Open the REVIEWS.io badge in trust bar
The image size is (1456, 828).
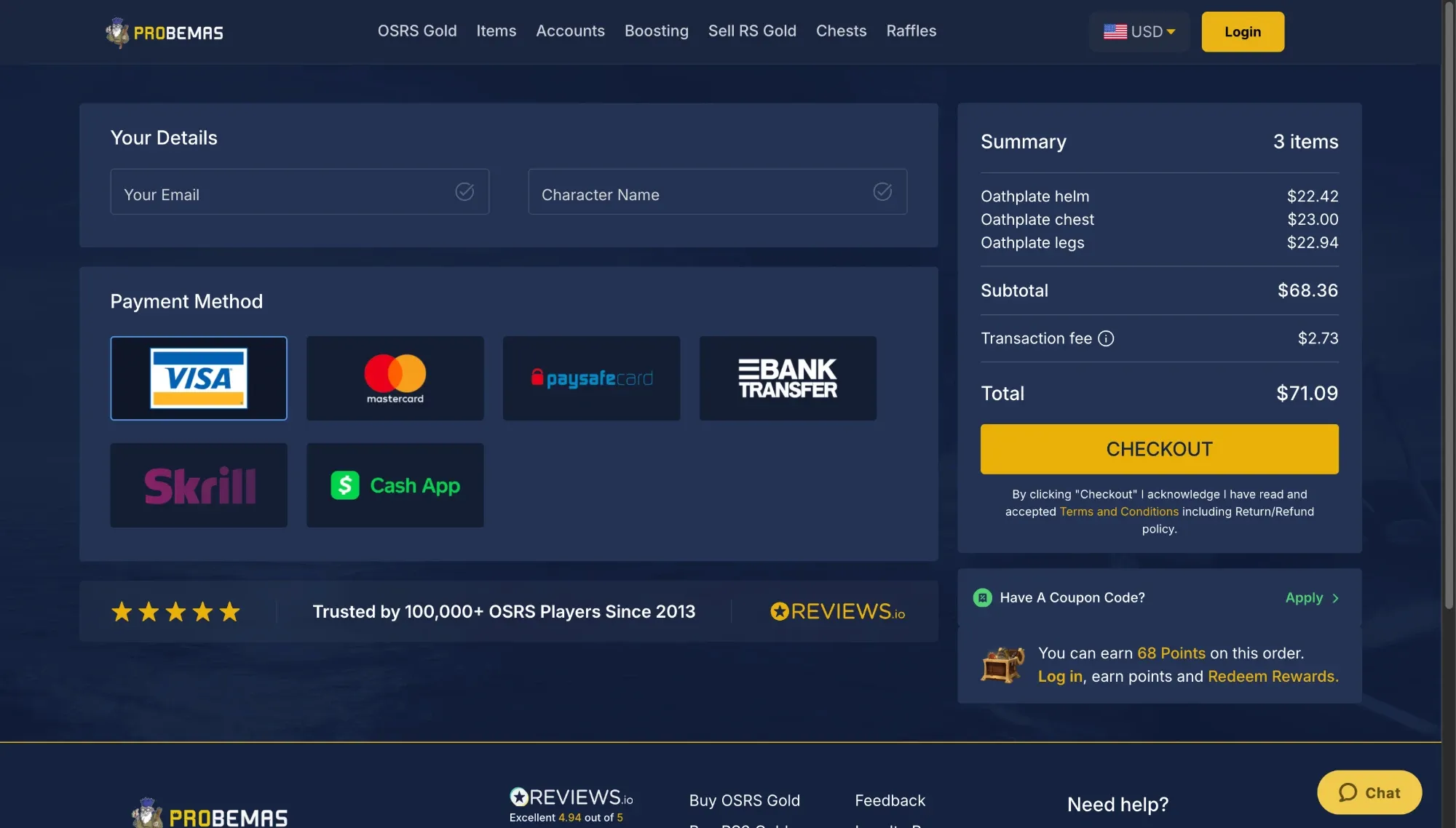point(837,612)
